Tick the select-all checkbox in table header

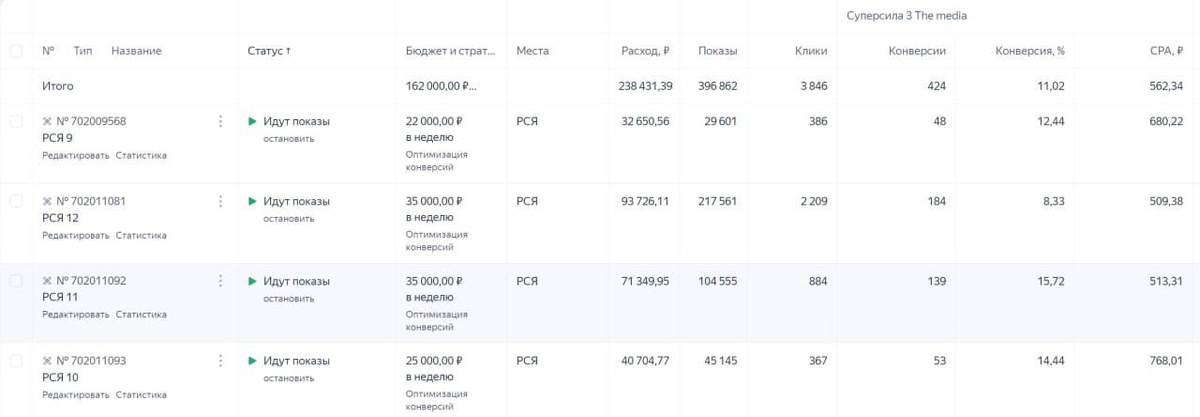(x=16, y=51)
